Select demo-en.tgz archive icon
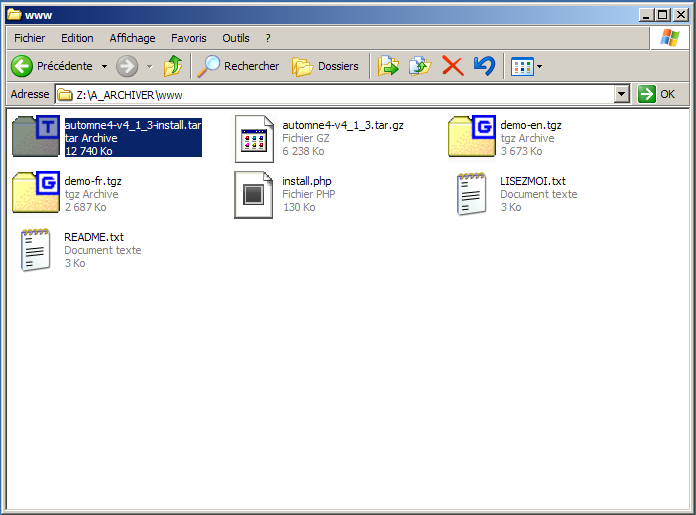This screenshot has width=696, height=515. click(472, 136)
